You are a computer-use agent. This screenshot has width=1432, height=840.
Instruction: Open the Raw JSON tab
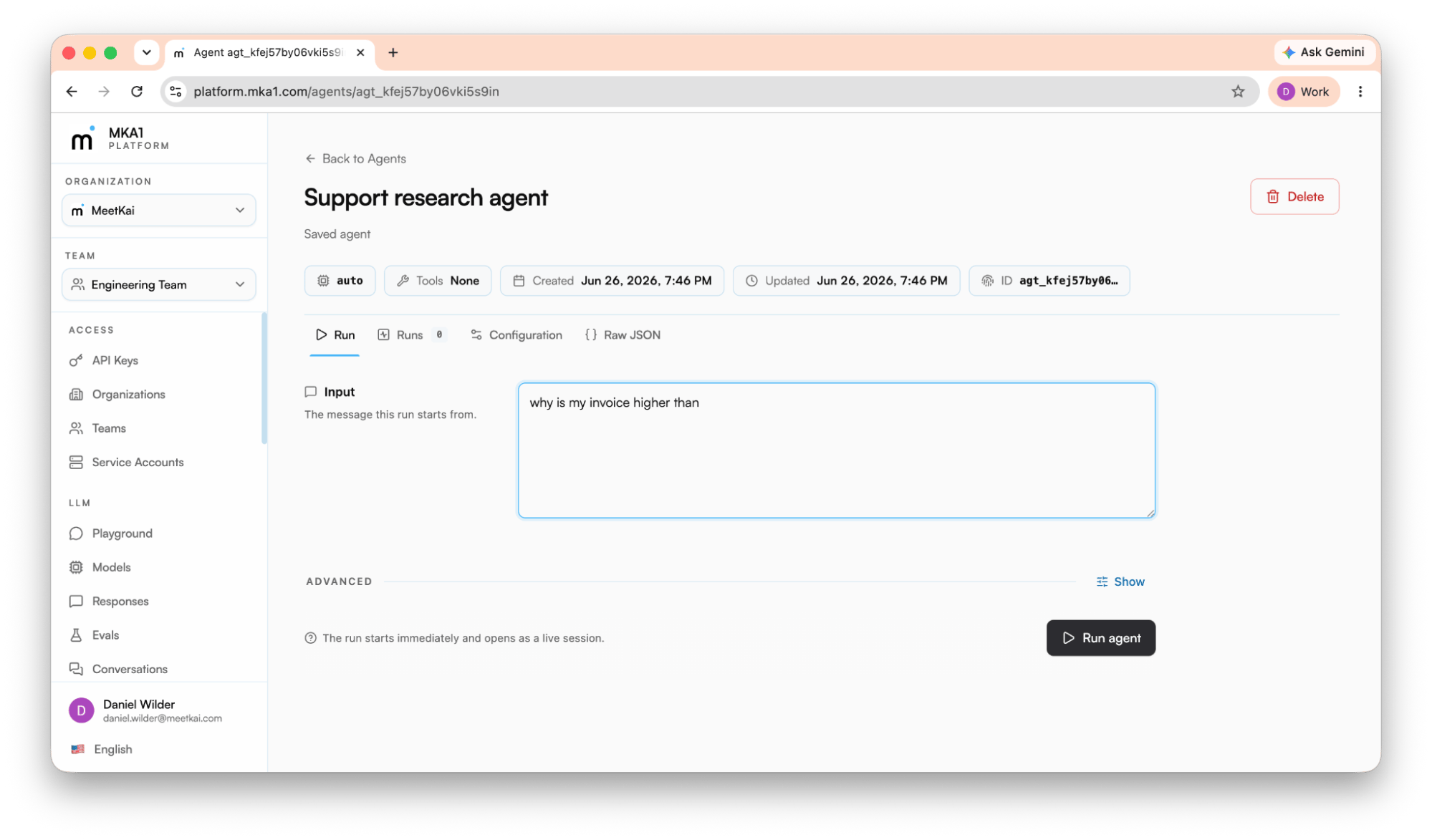(x=622, y=335)
